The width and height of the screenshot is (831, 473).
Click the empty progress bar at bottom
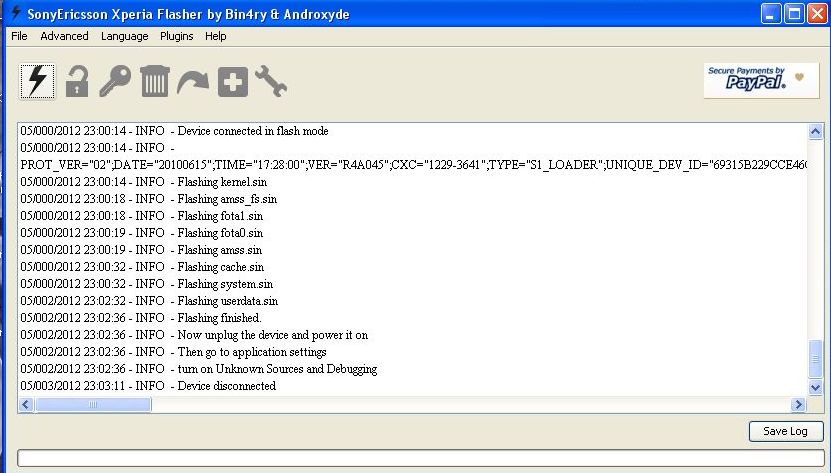coord(421,458)
